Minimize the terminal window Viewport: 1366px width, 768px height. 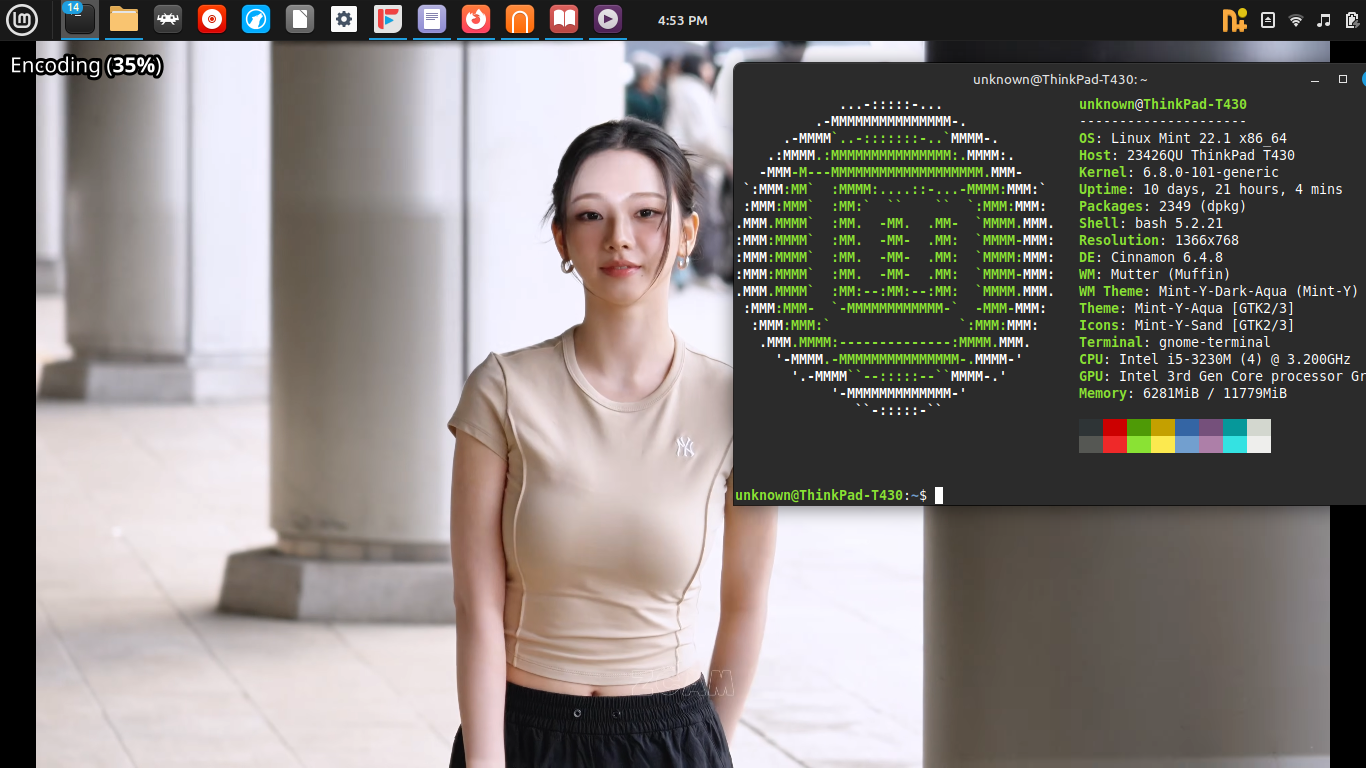click(1315, 79)
